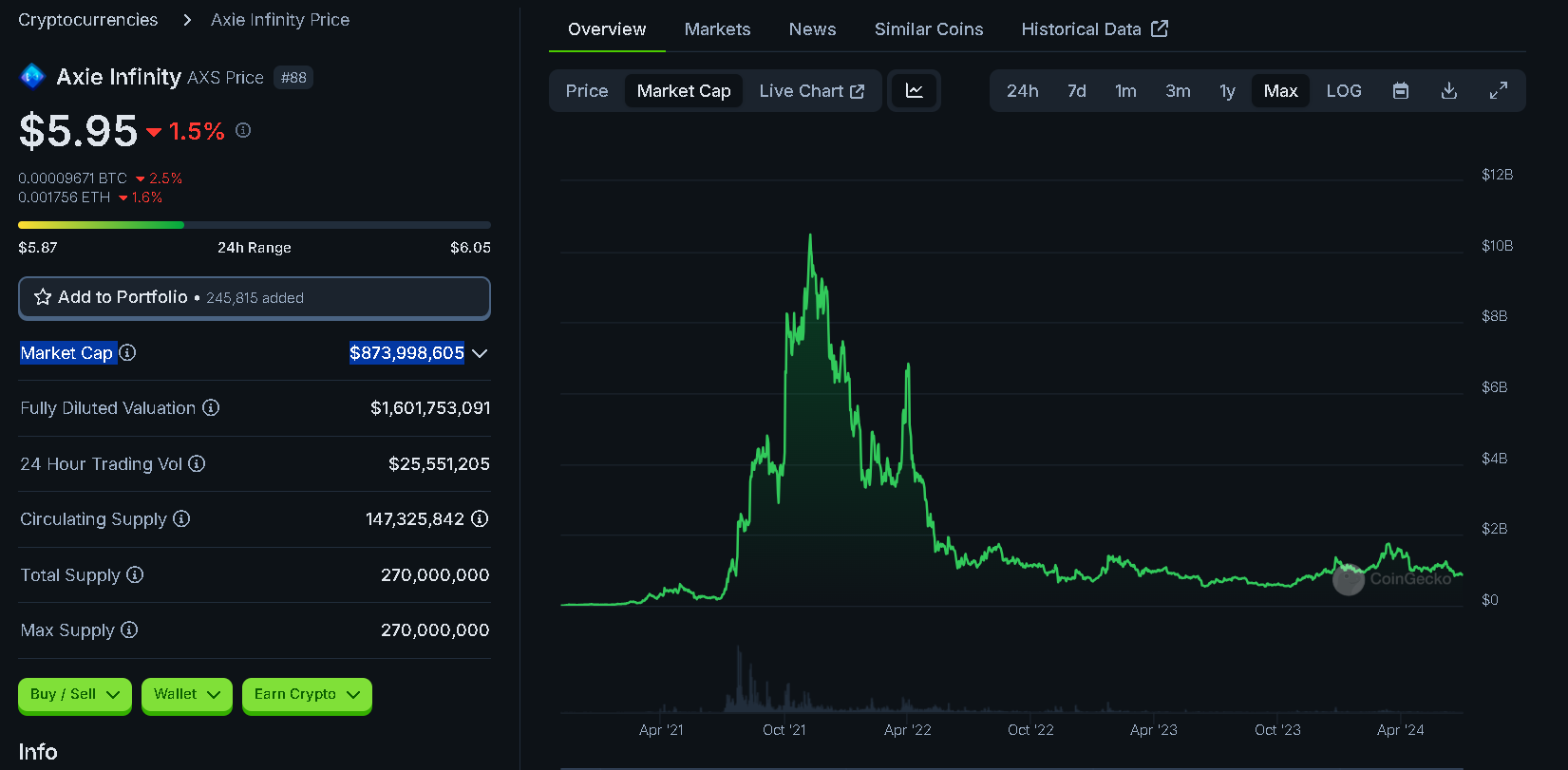Open the Overview tab
The image size is (1568, 770).
(607, 29)
